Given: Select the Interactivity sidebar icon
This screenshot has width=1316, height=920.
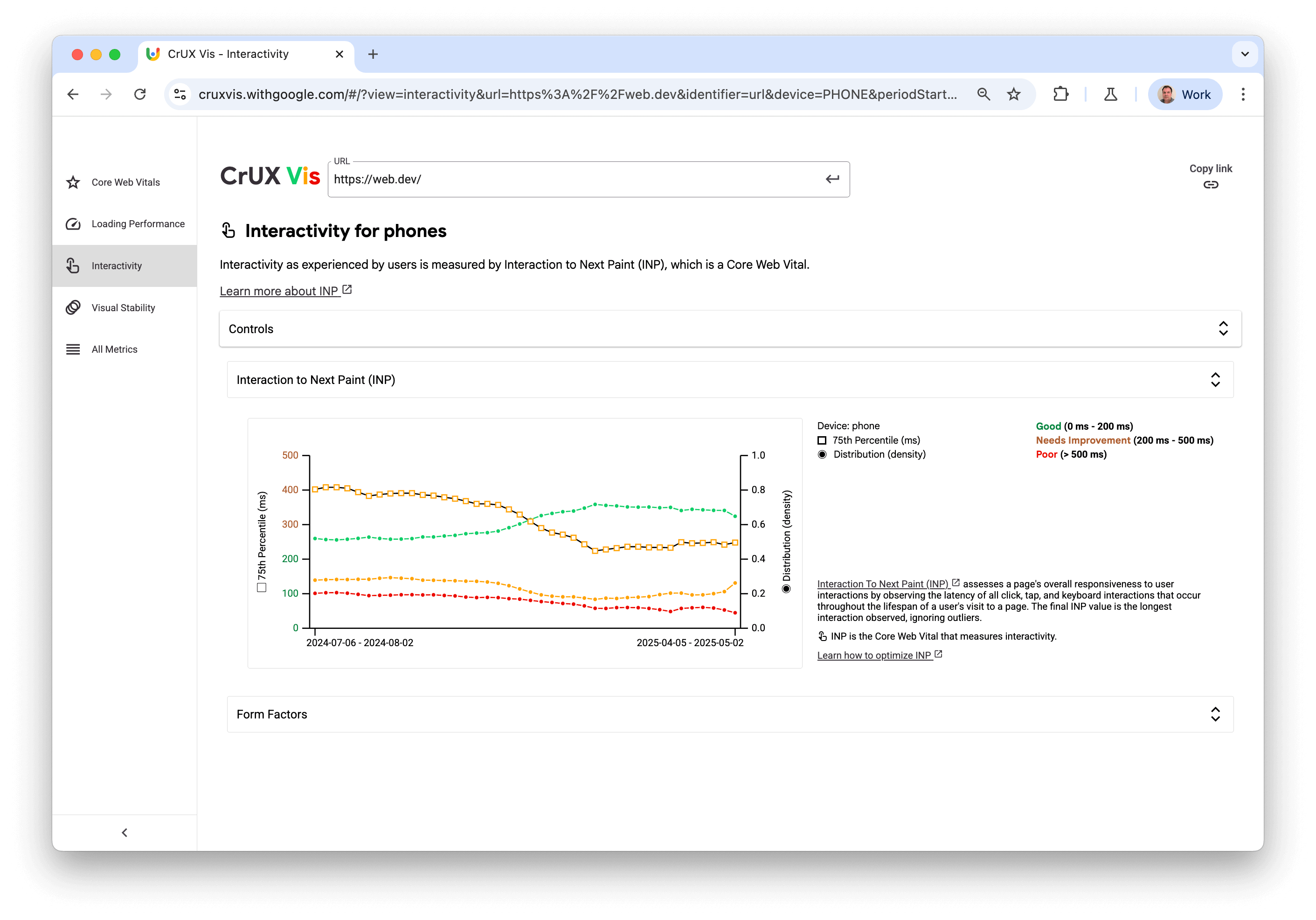Looking at the screenshot, I should pyautogui.click(x=73, y=265).
